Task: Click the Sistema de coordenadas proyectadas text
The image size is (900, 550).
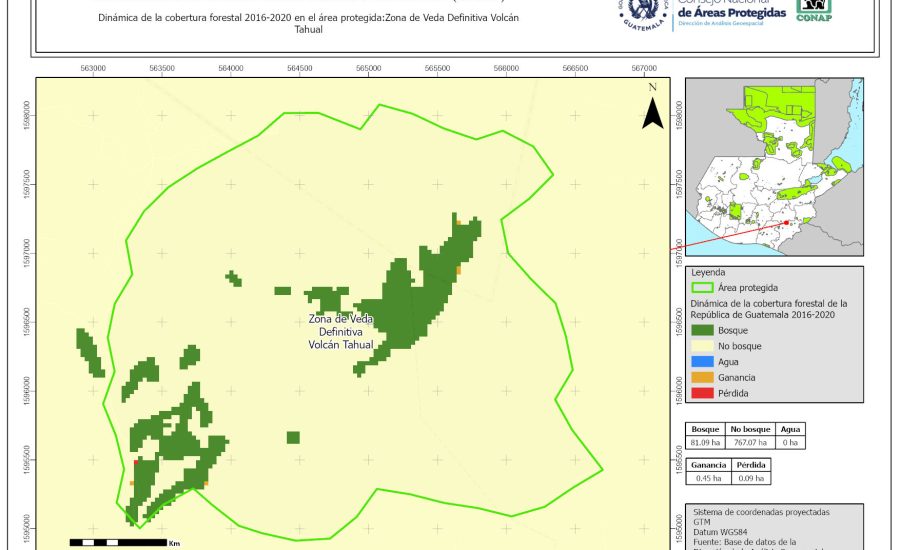Action: point(760,511)
